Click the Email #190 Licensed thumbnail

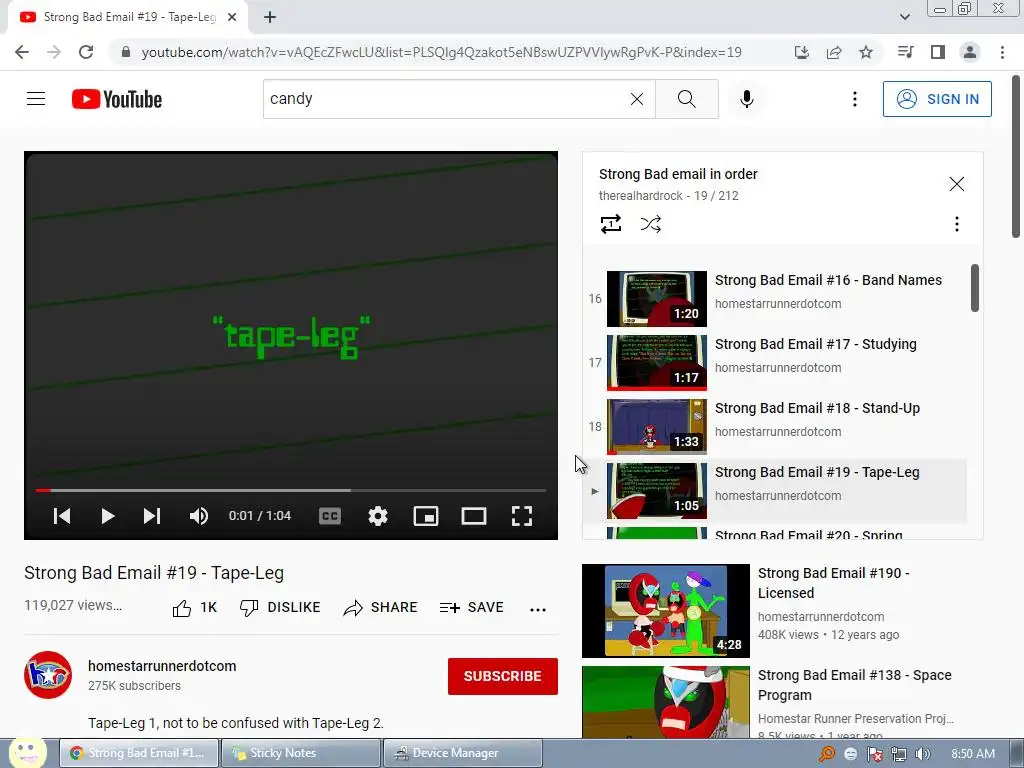click(665, 611)
